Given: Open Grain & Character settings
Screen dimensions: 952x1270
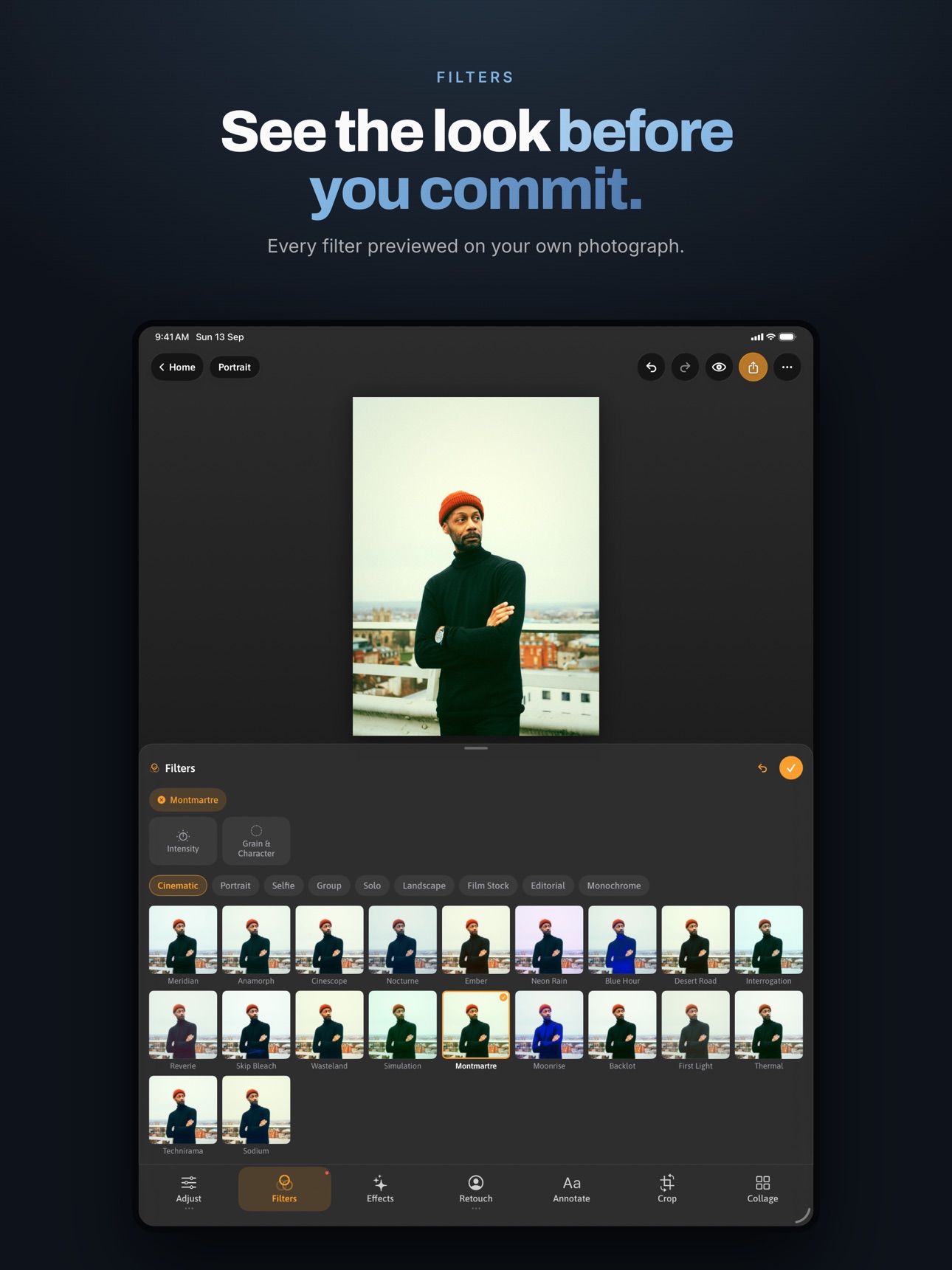Looking at the screenshot, I should [x=256, y=841].
